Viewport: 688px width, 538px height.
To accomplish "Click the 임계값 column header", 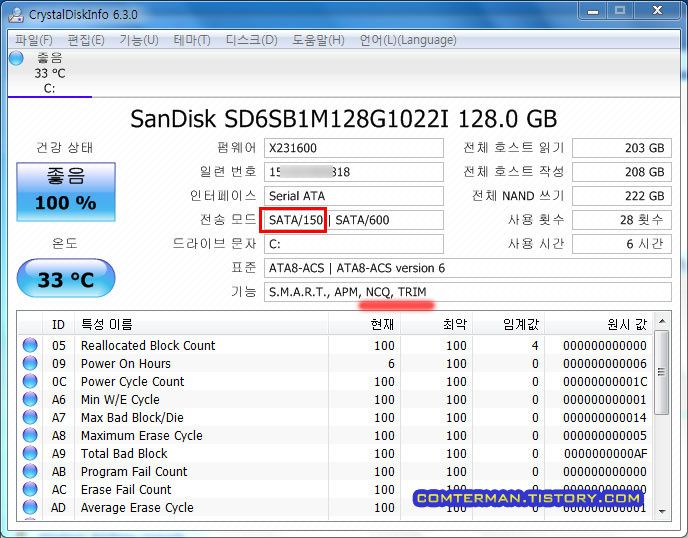I will 508,324.
